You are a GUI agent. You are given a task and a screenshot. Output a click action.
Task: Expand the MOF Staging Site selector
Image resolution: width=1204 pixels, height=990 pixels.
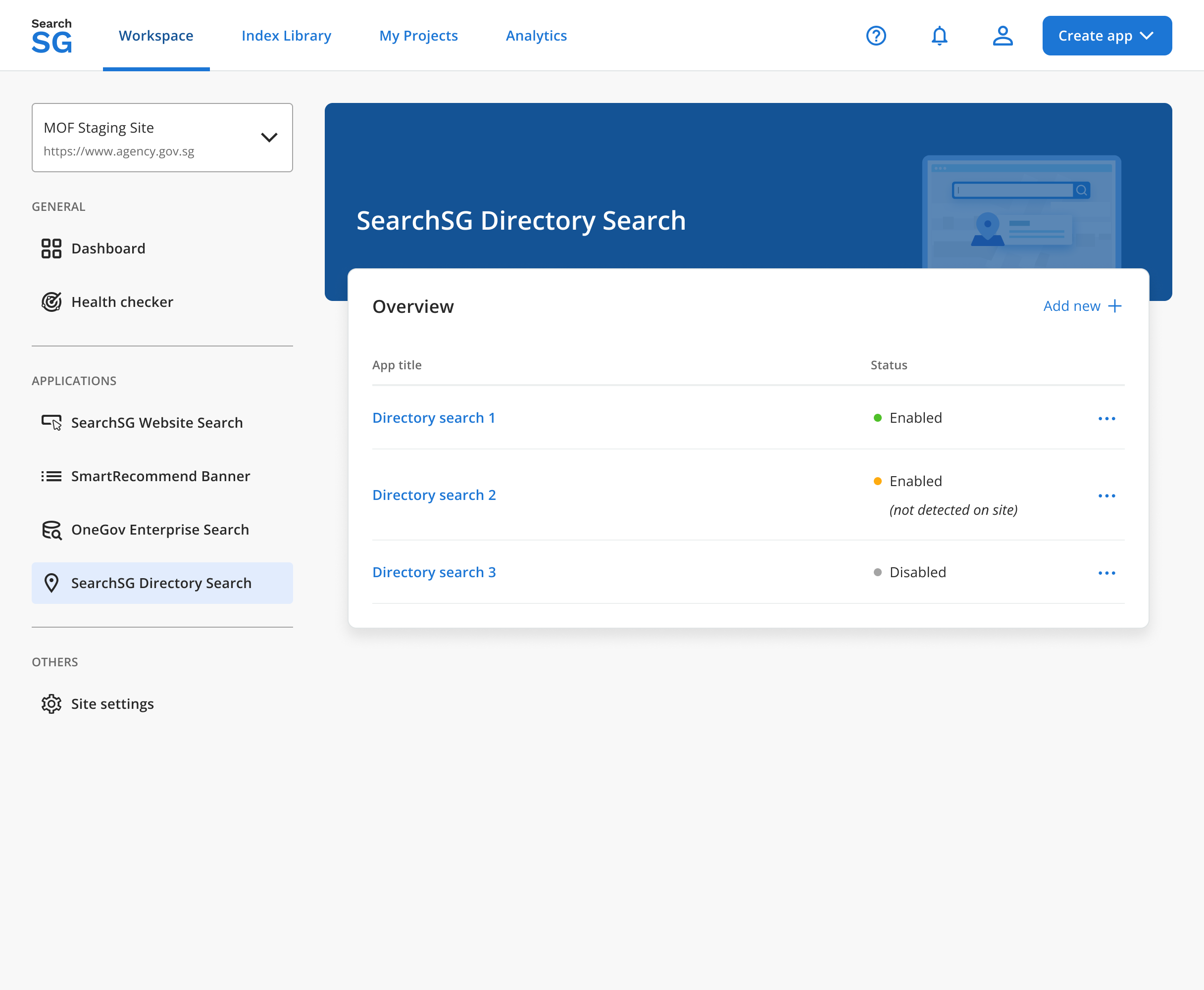pyautogui.click(x=162, y=138)
